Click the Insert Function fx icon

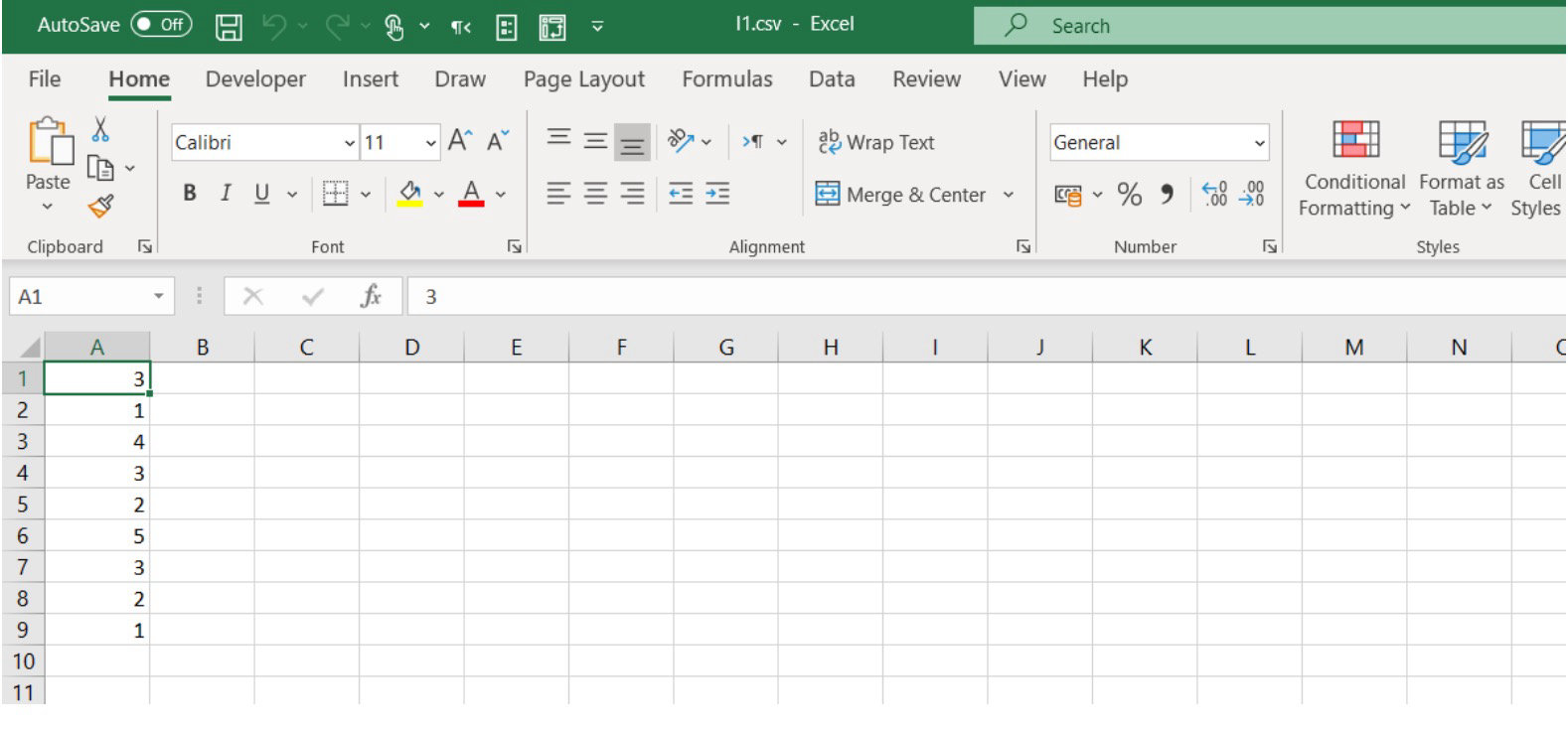[371, 296]
